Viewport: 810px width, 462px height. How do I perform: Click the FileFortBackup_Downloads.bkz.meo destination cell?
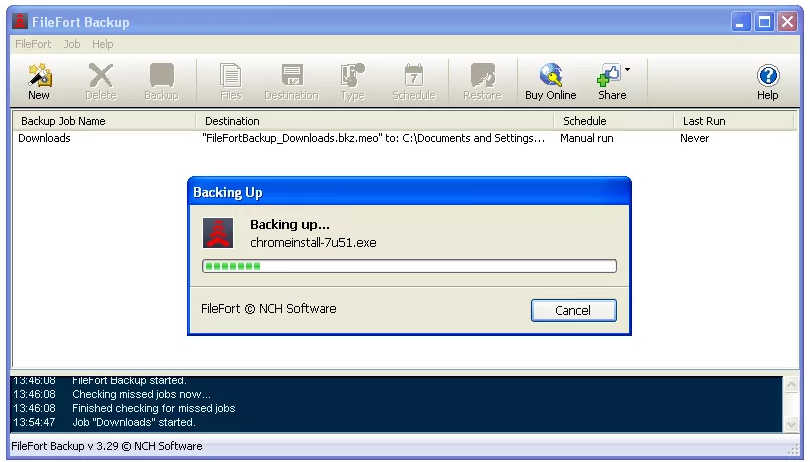pos(373,138)
